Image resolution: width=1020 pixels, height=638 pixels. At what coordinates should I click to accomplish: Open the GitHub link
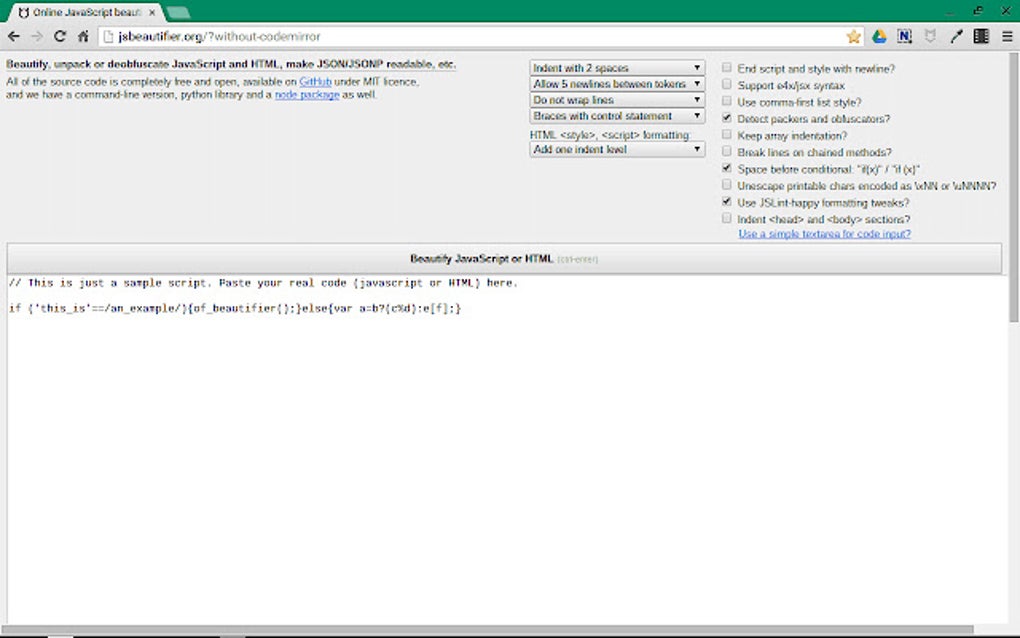pos(315,83)
